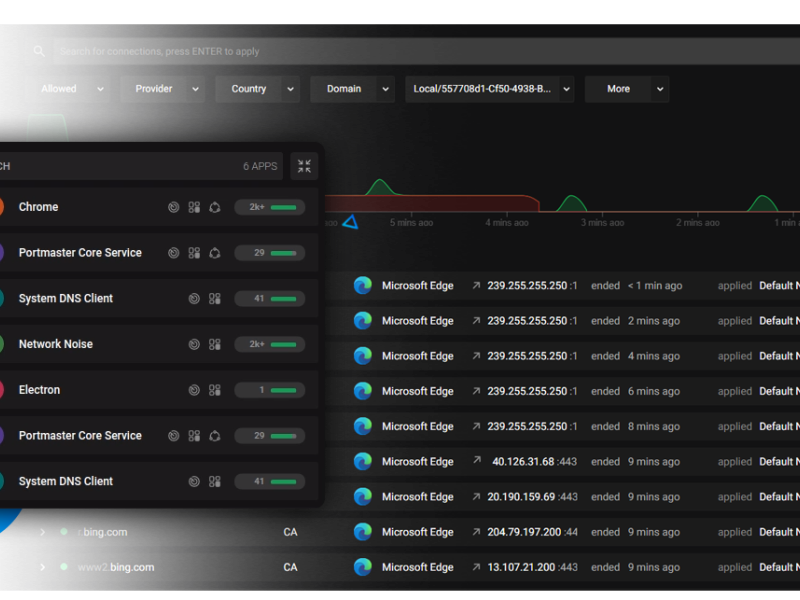The width and height of the screenshot is (800, 600).
Task: Click the '6 mins ago' connection timestamp
Action: 654,391
